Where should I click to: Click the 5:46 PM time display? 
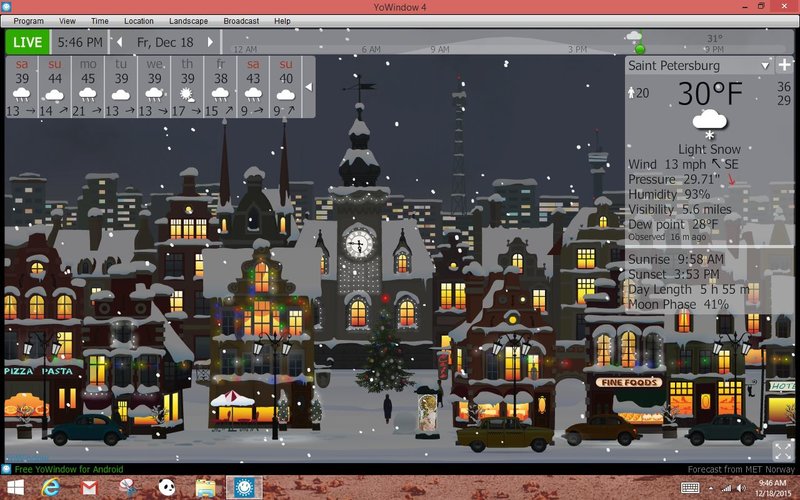tap(79, 42)
